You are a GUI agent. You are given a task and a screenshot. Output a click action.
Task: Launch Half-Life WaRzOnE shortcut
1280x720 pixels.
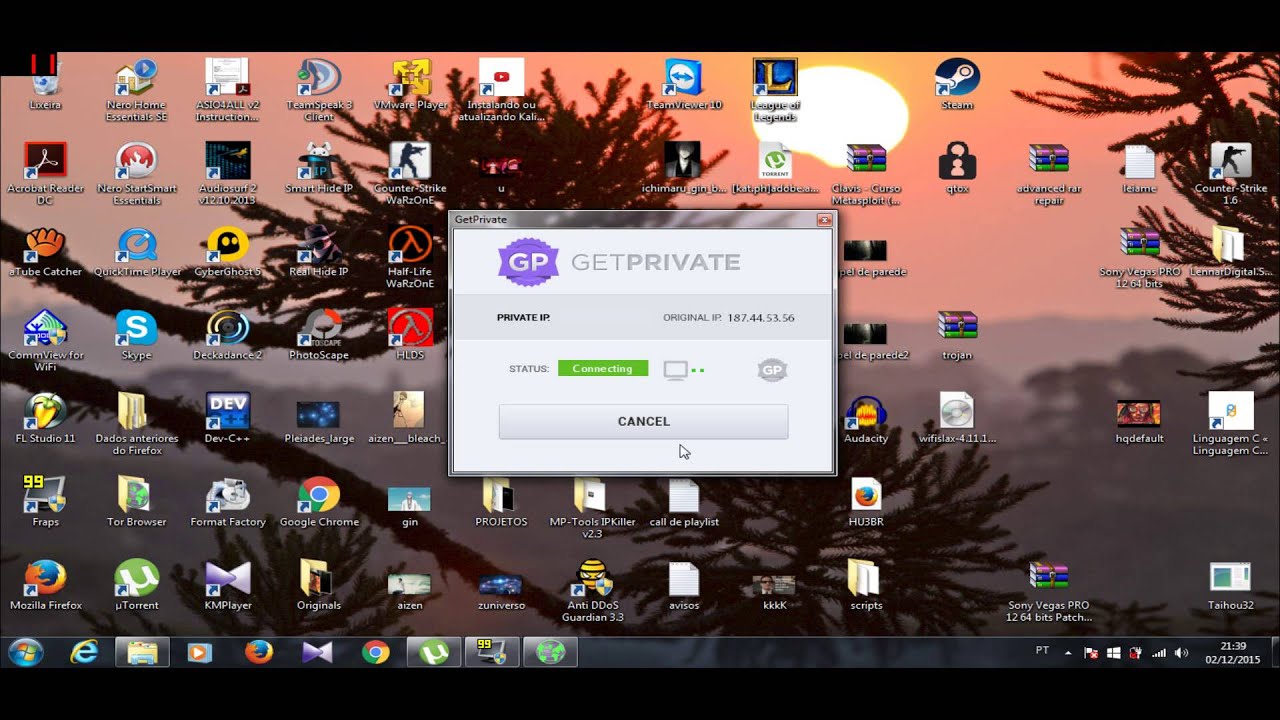(x=410, y=257)
